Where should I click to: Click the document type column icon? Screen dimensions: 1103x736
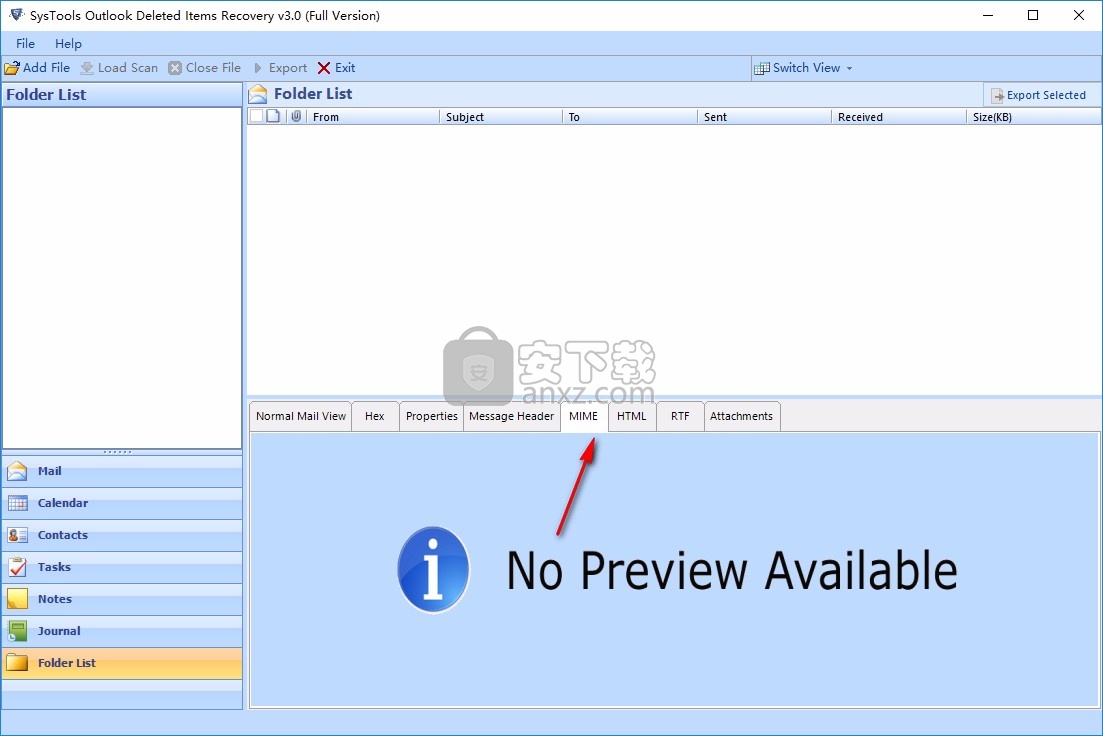(274, 116)
